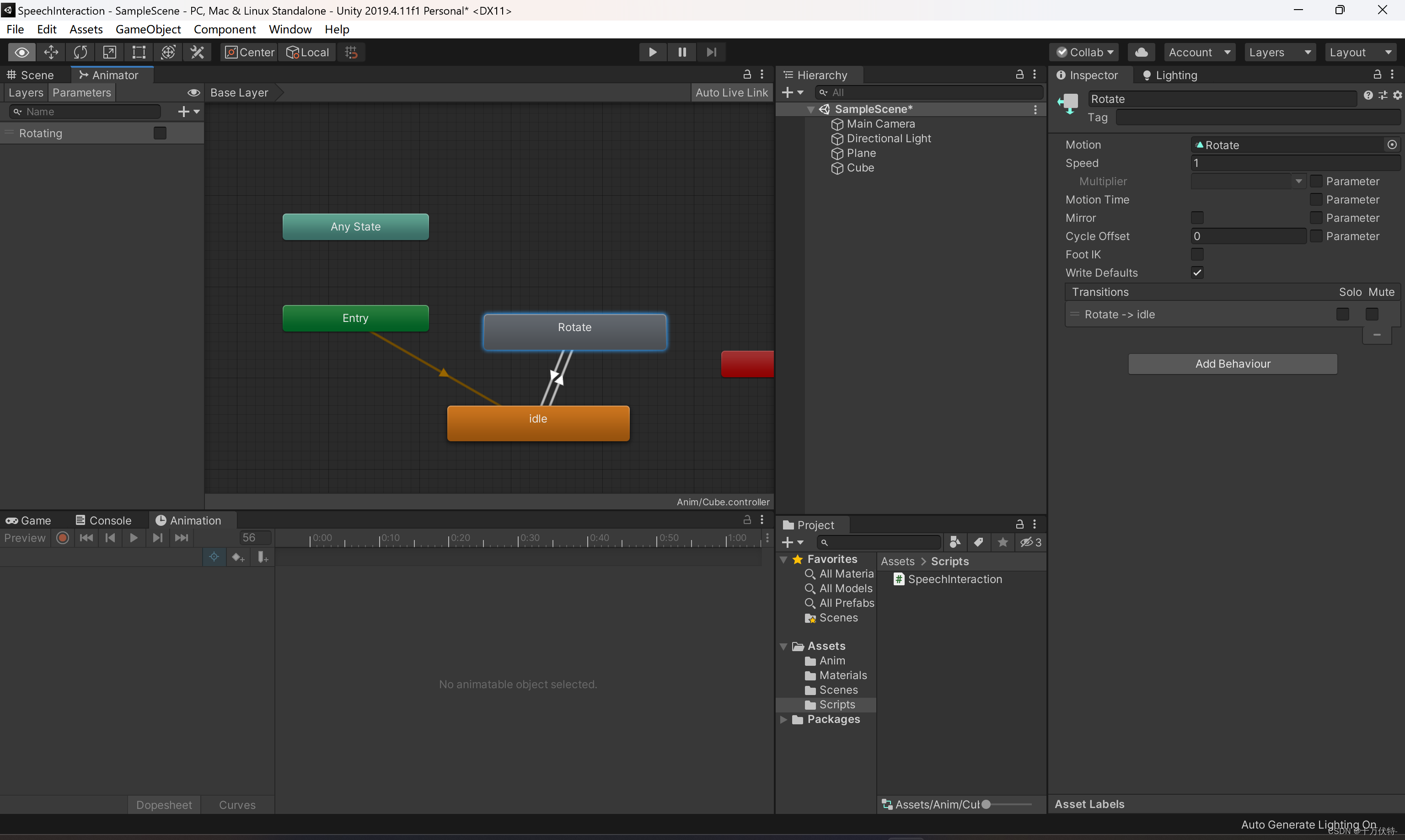1405x840 pixels.
Task: Click the Add Layer icon in Animator
Action: coord(184,111)
